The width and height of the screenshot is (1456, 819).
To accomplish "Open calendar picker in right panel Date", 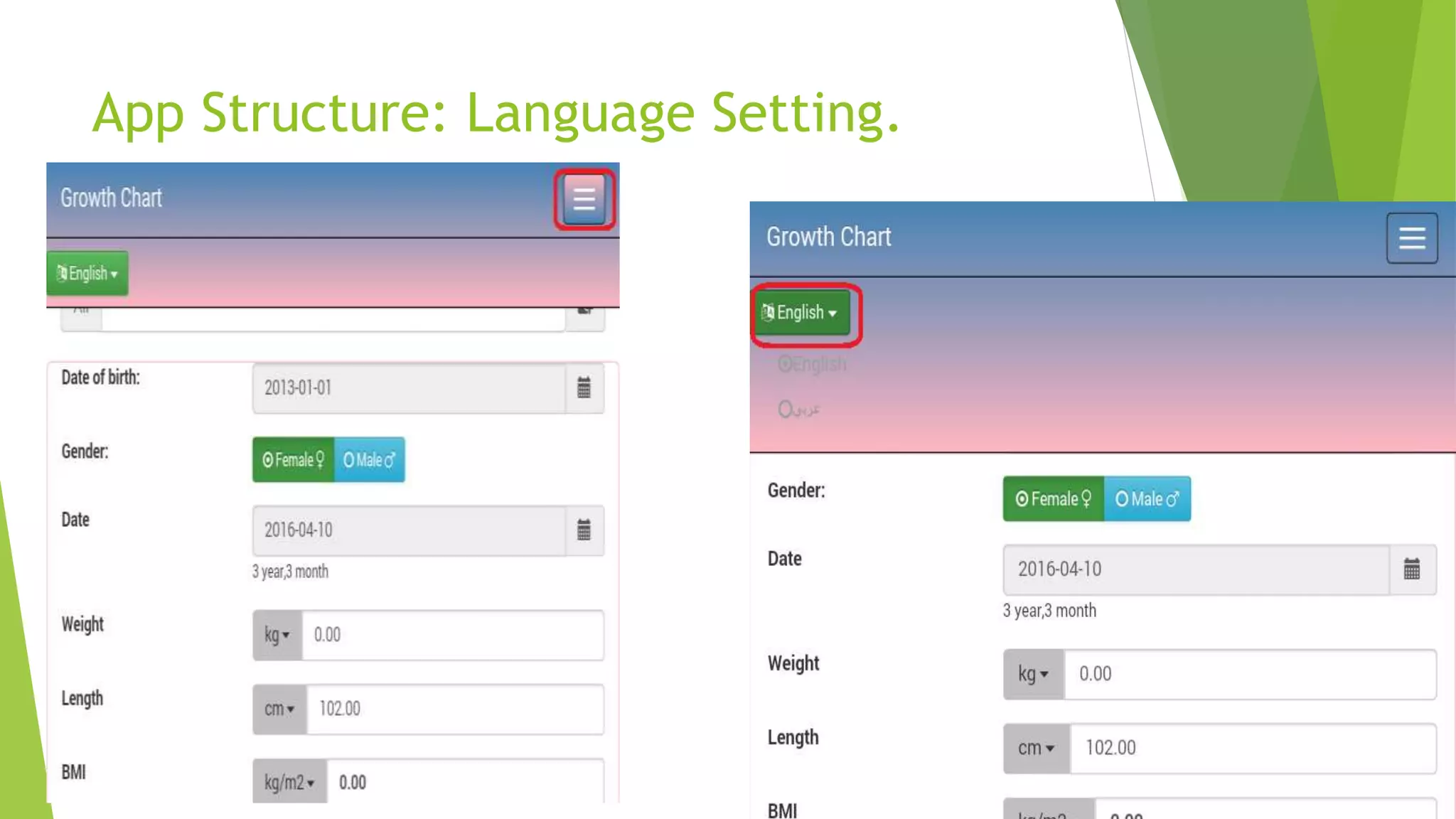I will pos(1411,569).
